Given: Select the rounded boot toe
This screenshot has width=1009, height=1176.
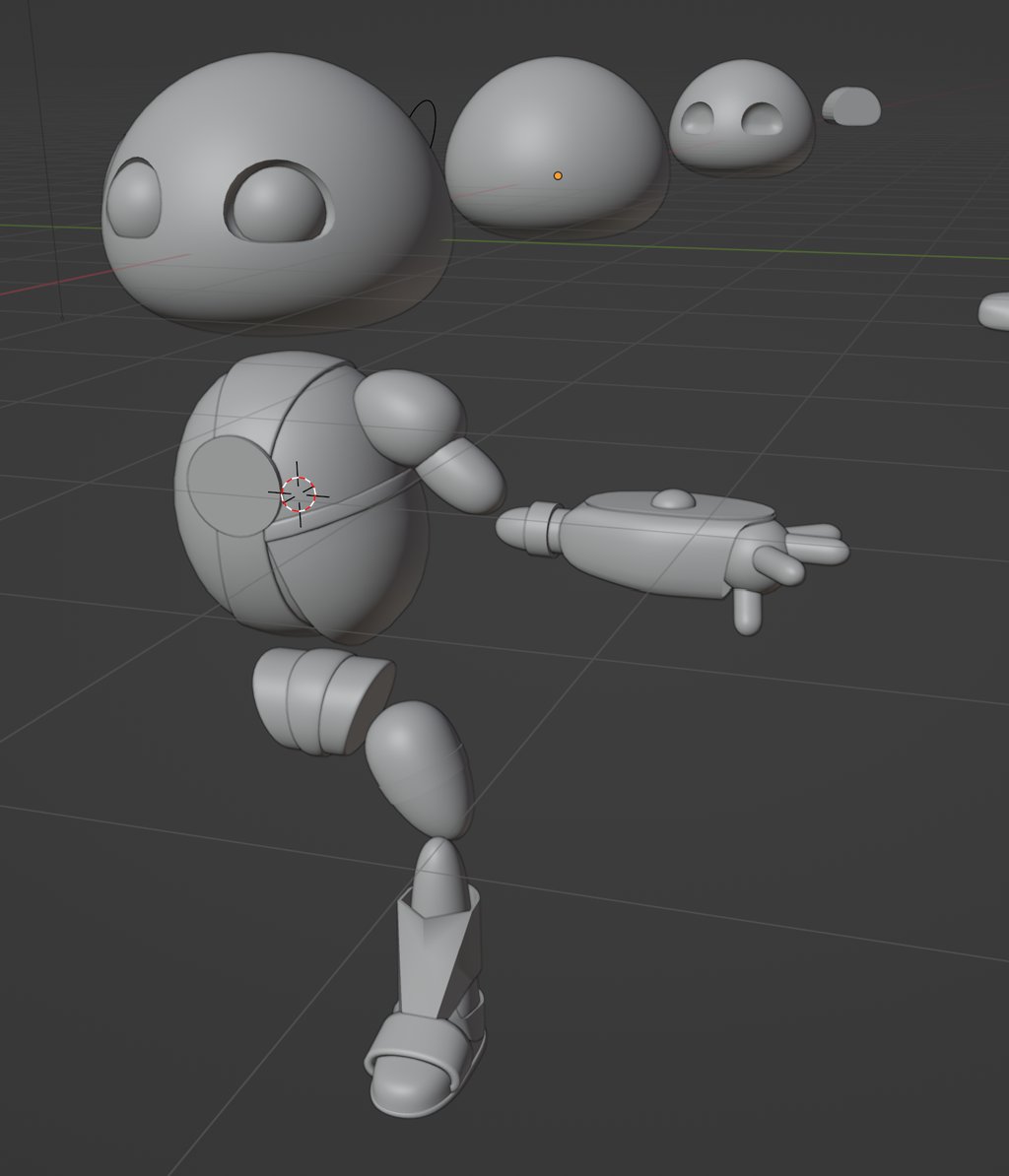Looking at the screenshot, I should [409, 1087].
